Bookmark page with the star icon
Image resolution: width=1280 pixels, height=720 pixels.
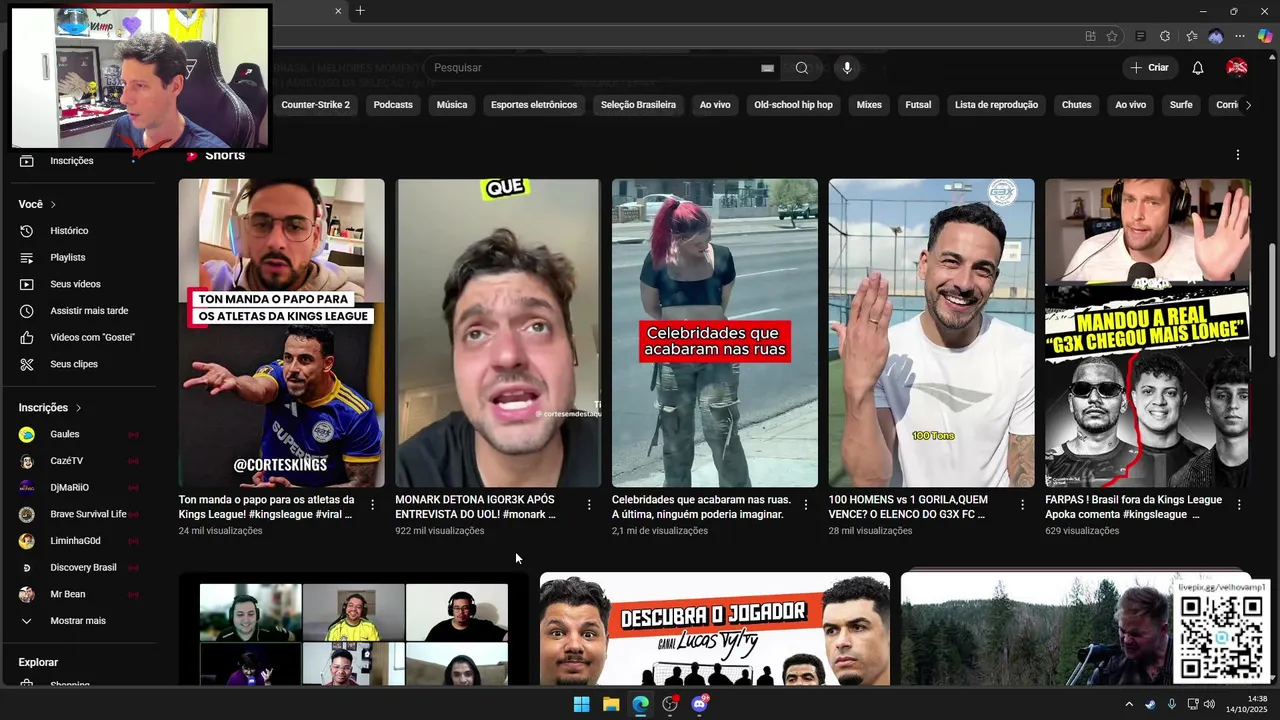click(1112, 36)
